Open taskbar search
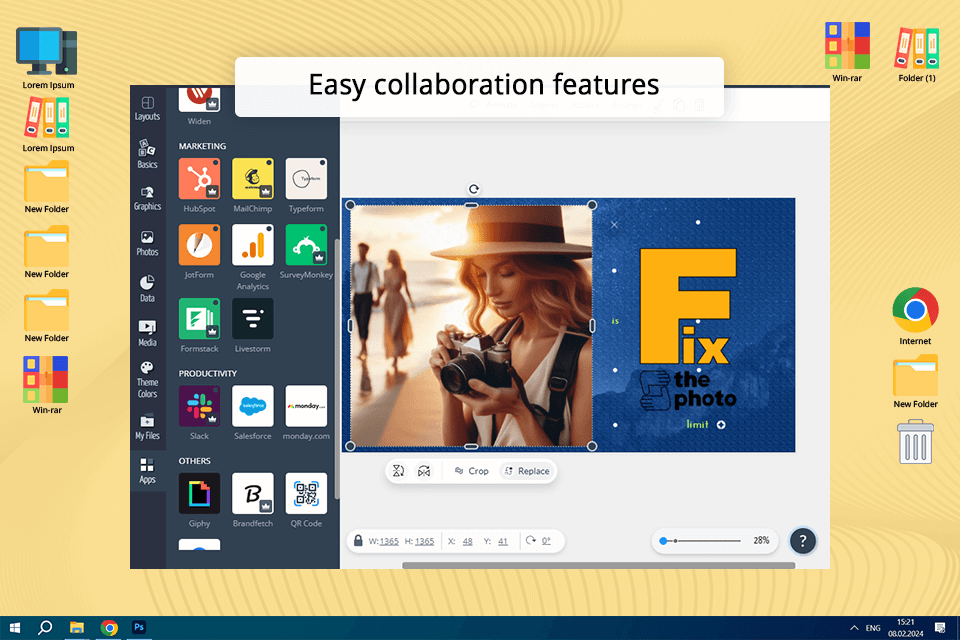 (x=45, y=627)
